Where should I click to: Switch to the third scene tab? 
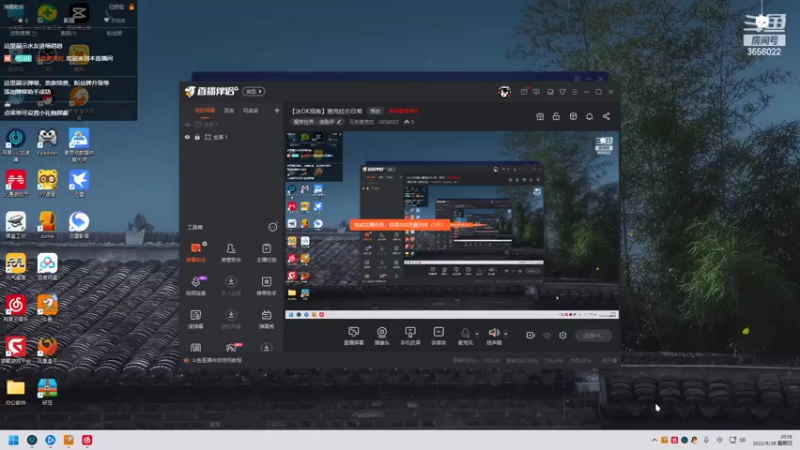(251, 111)
